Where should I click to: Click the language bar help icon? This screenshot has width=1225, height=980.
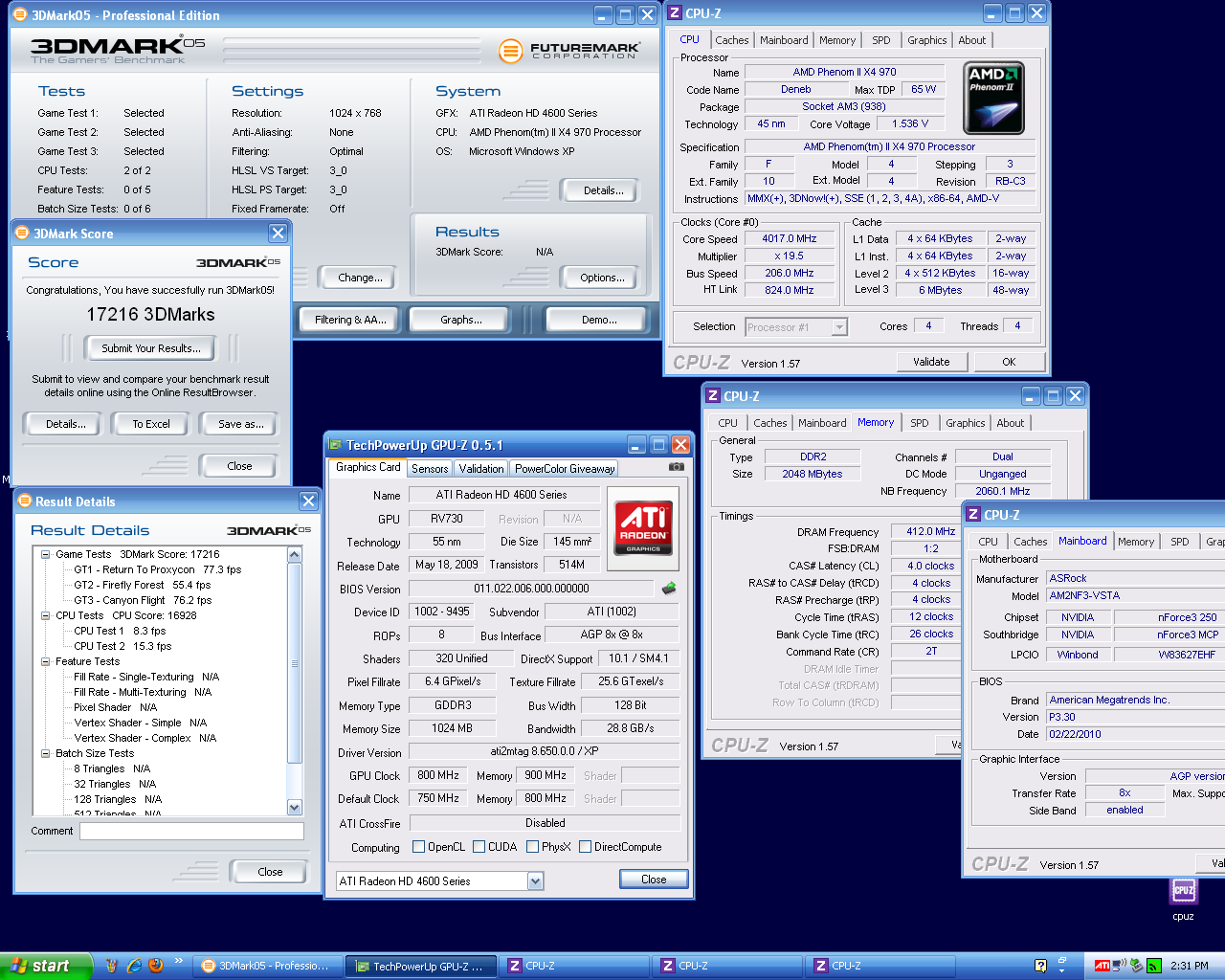(x=1040, y=966)
